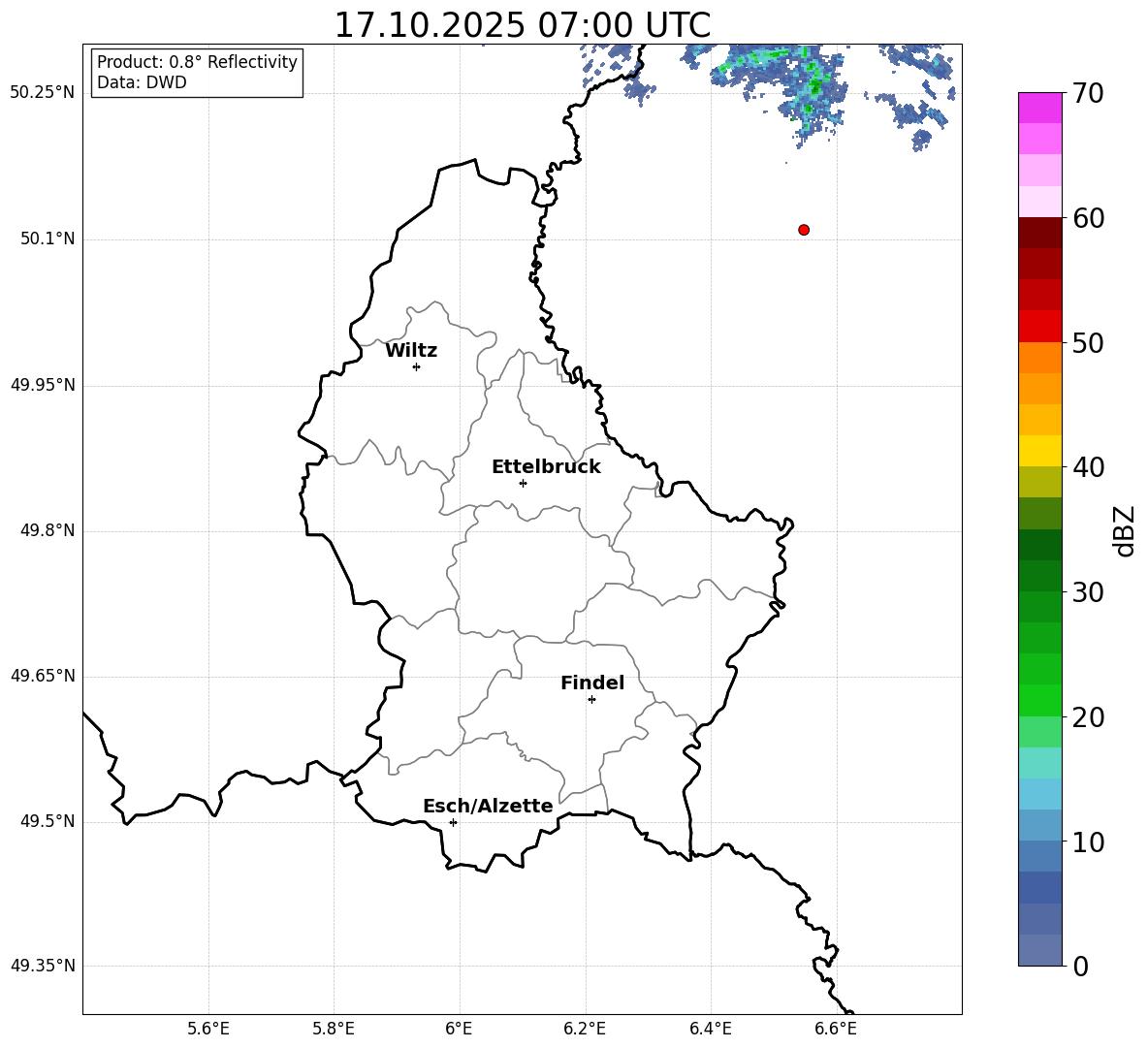Click the light blue colorbar segment above 10
Image resolution: width=1148 pixels, height=1048 pixels.
point(1040,825)
